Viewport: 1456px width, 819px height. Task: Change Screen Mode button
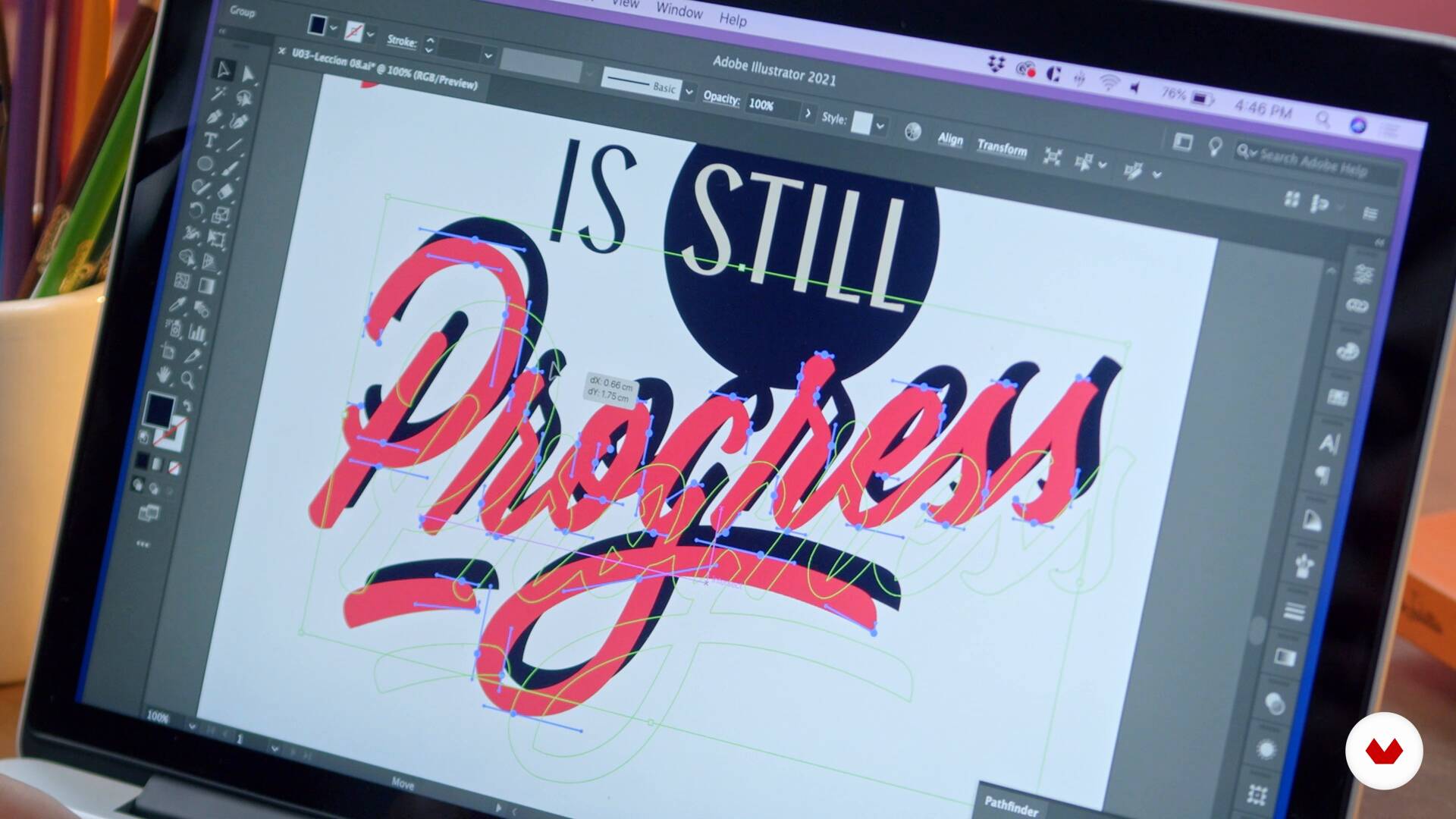149,513
